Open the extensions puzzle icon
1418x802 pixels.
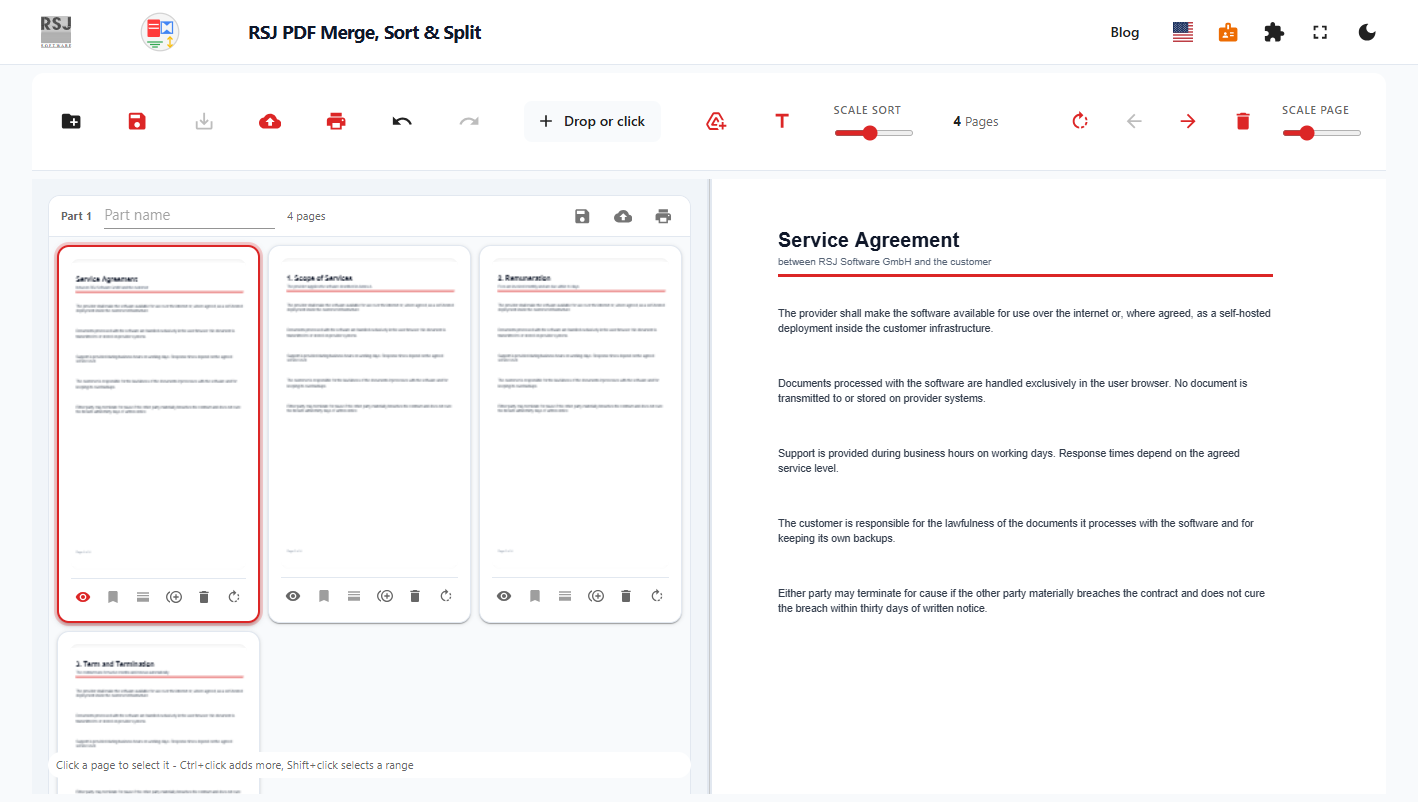click(x=1274, y=32)
